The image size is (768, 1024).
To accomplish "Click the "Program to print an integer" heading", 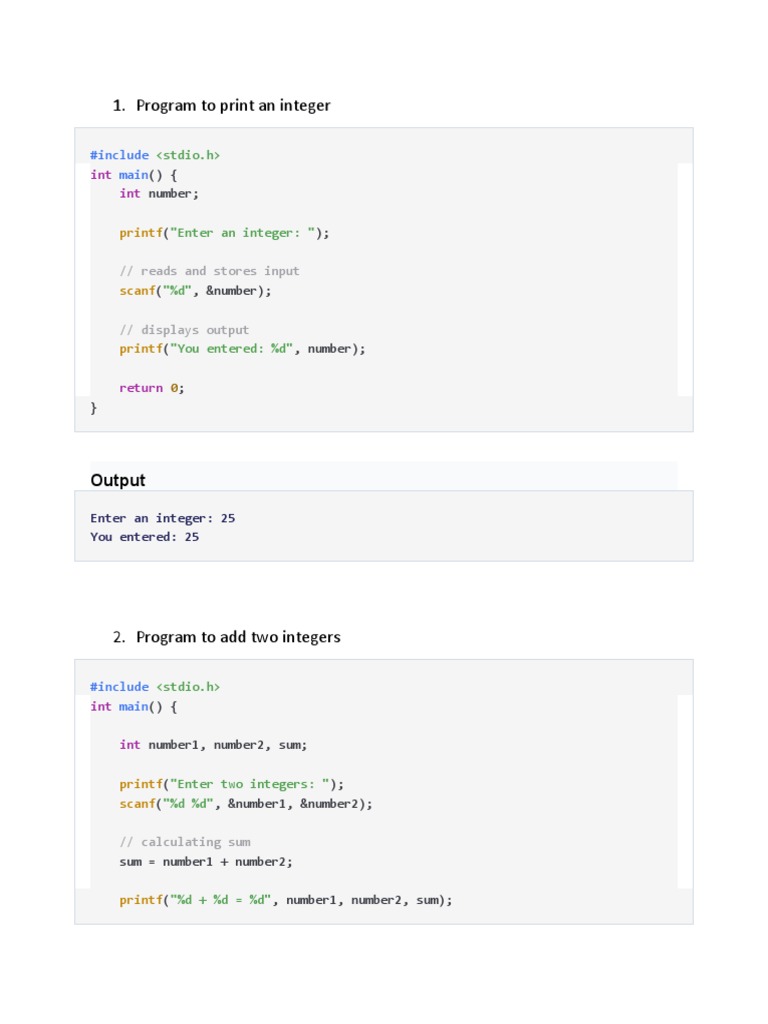I will 233,105.
